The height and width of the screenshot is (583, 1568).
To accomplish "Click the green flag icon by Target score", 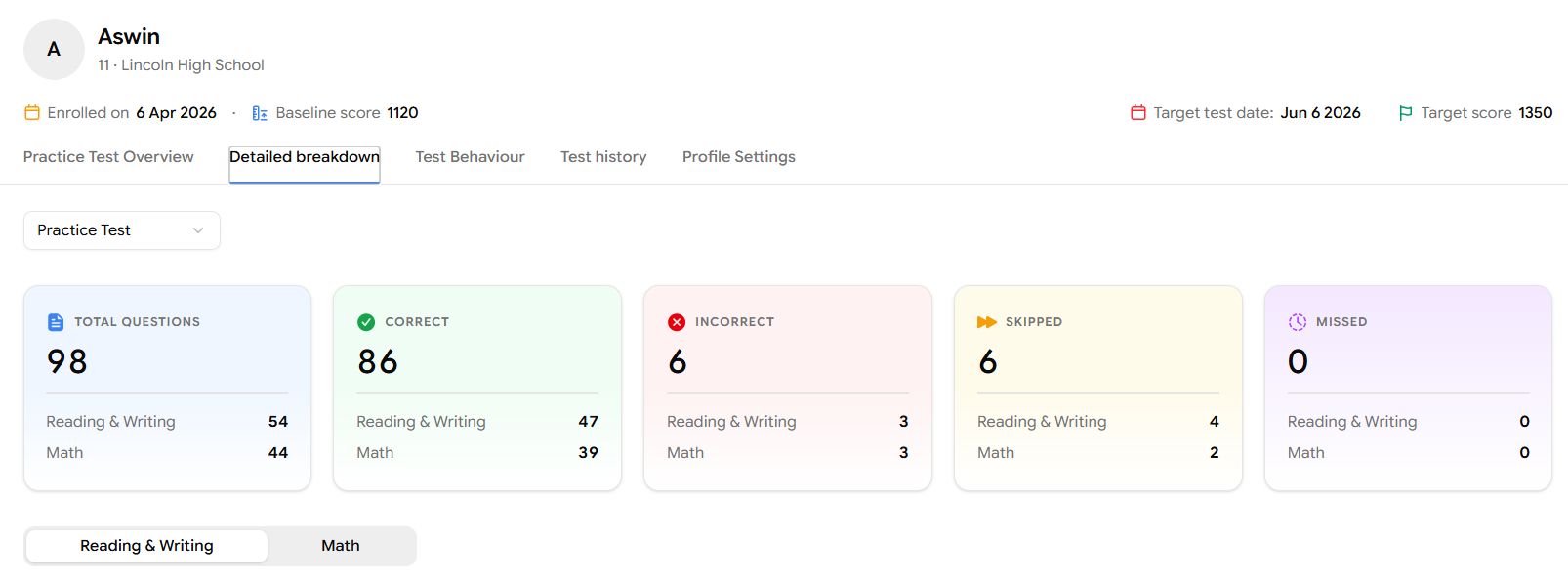I will [1406, 113].
